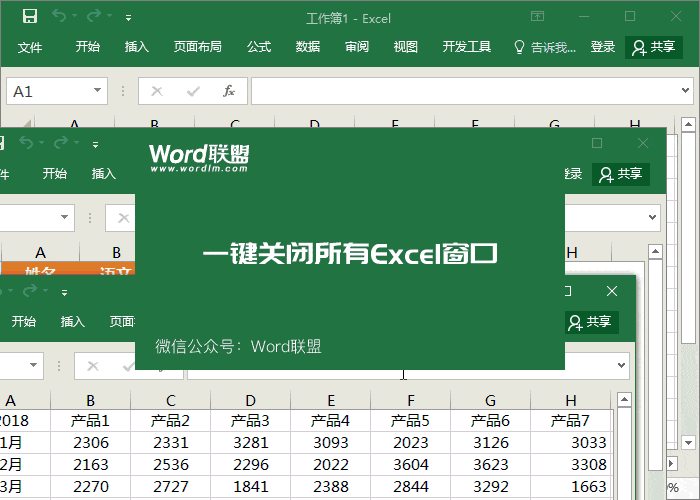Open Customize Quick Access Toolbar in 工作簿1
Viewport: 700px width, 500px height.
(x=128, y=18)
